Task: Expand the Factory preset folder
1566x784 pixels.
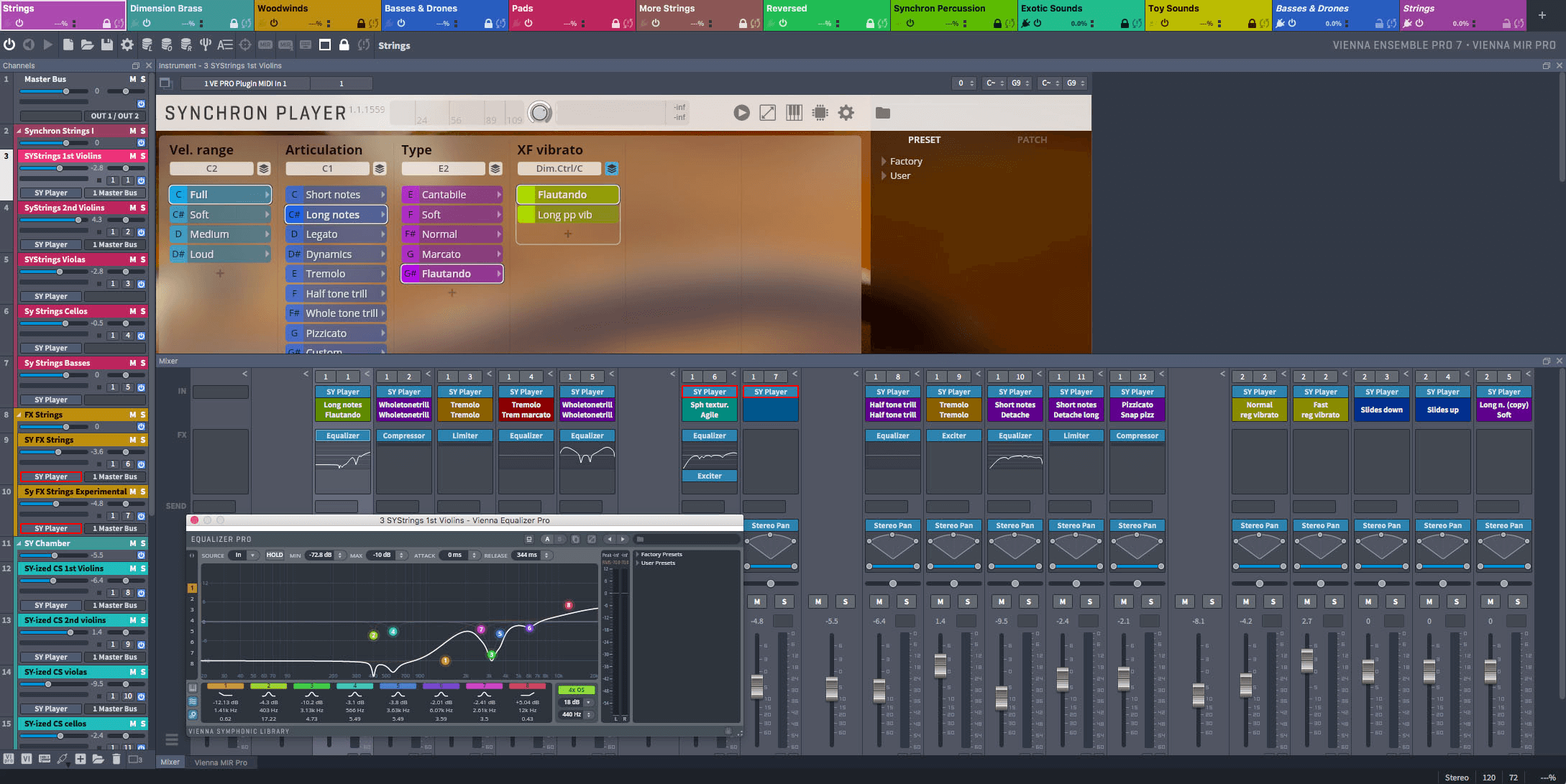Action: point(884,162)
